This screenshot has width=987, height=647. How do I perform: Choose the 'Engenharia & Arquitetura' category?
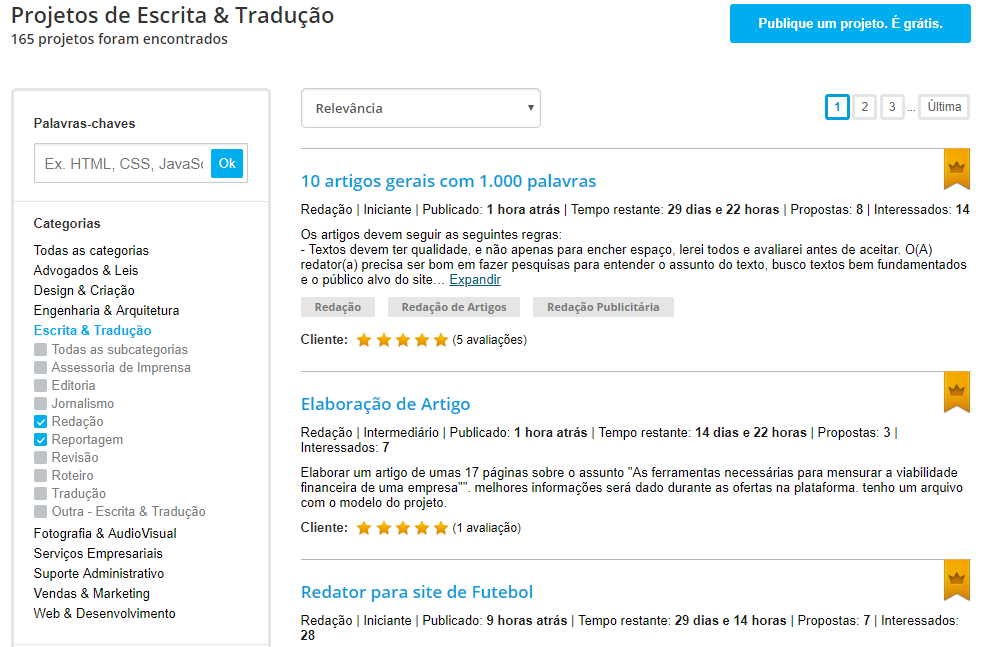(106, 310)
